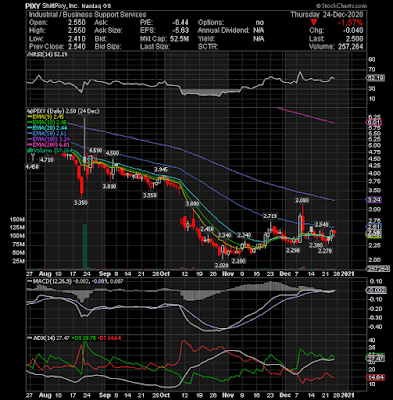Screen dimensions: 393x400
Task: Click the PIXY (Daily) 2.50 (24 Dec) legend
Action: 64,111
